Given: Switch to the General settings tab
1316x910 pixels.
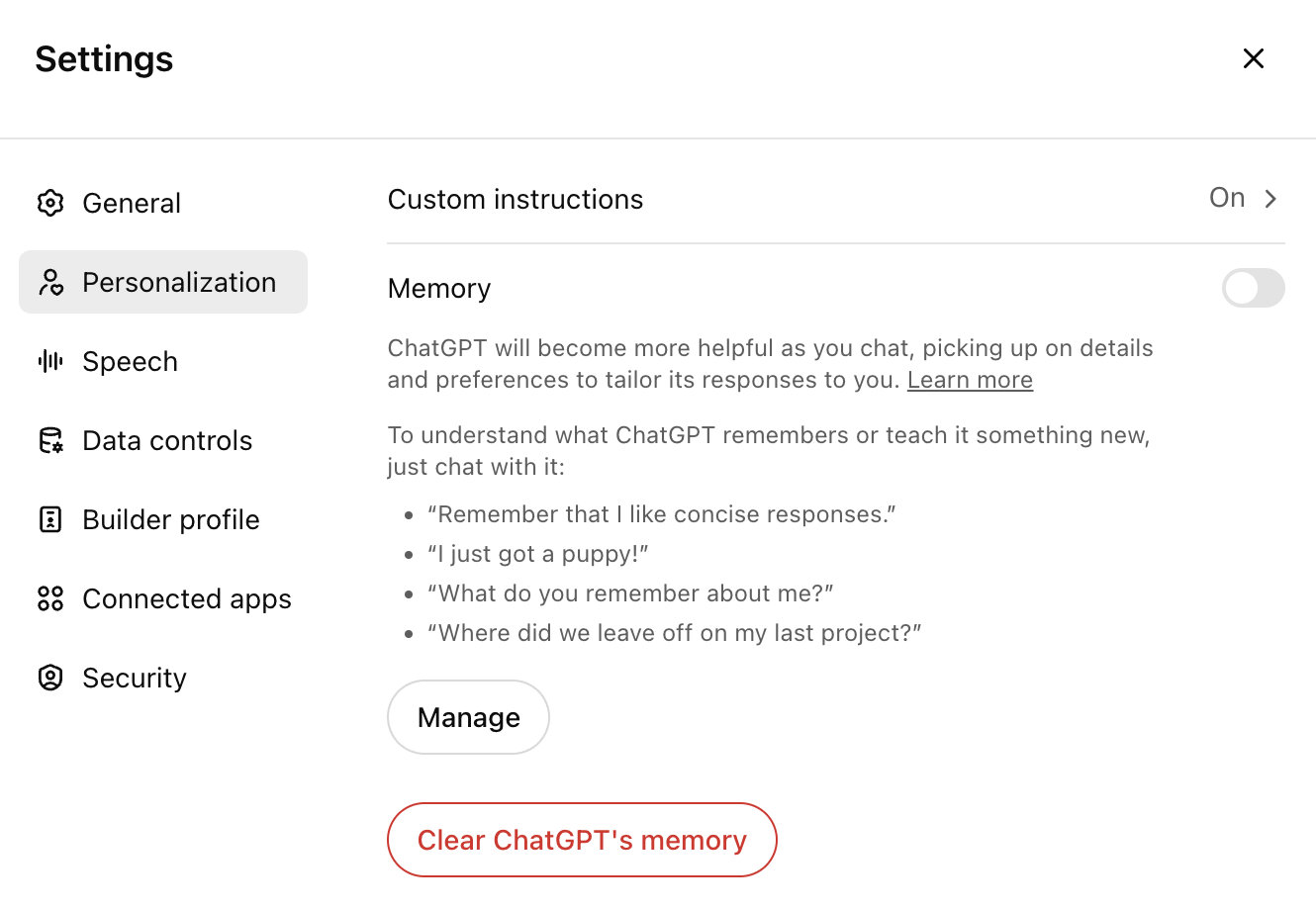Looking at the screenshot, I should click(132, 203).
